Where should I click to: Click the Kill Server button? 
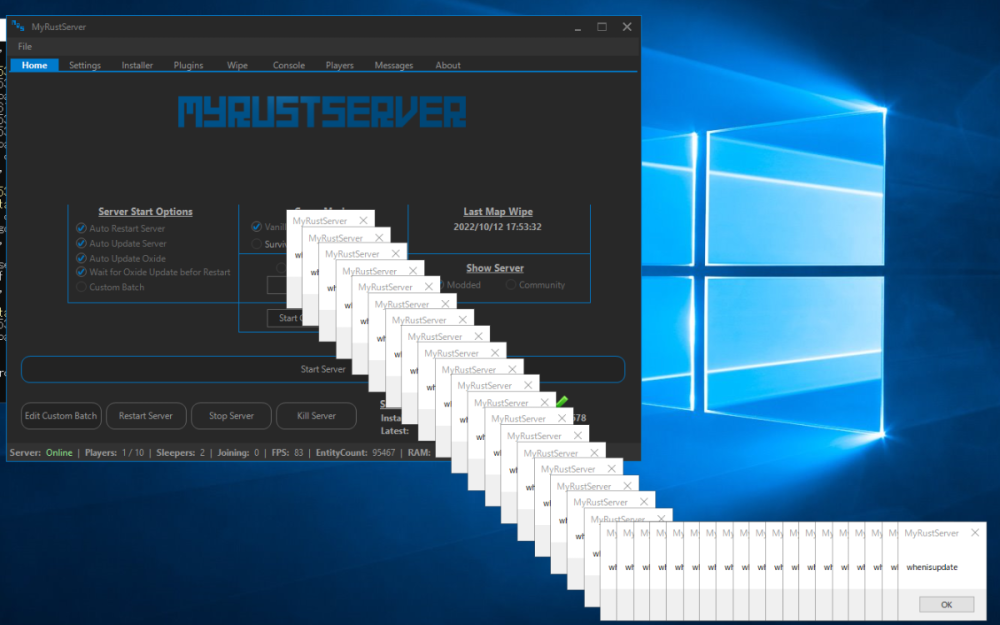316,416
